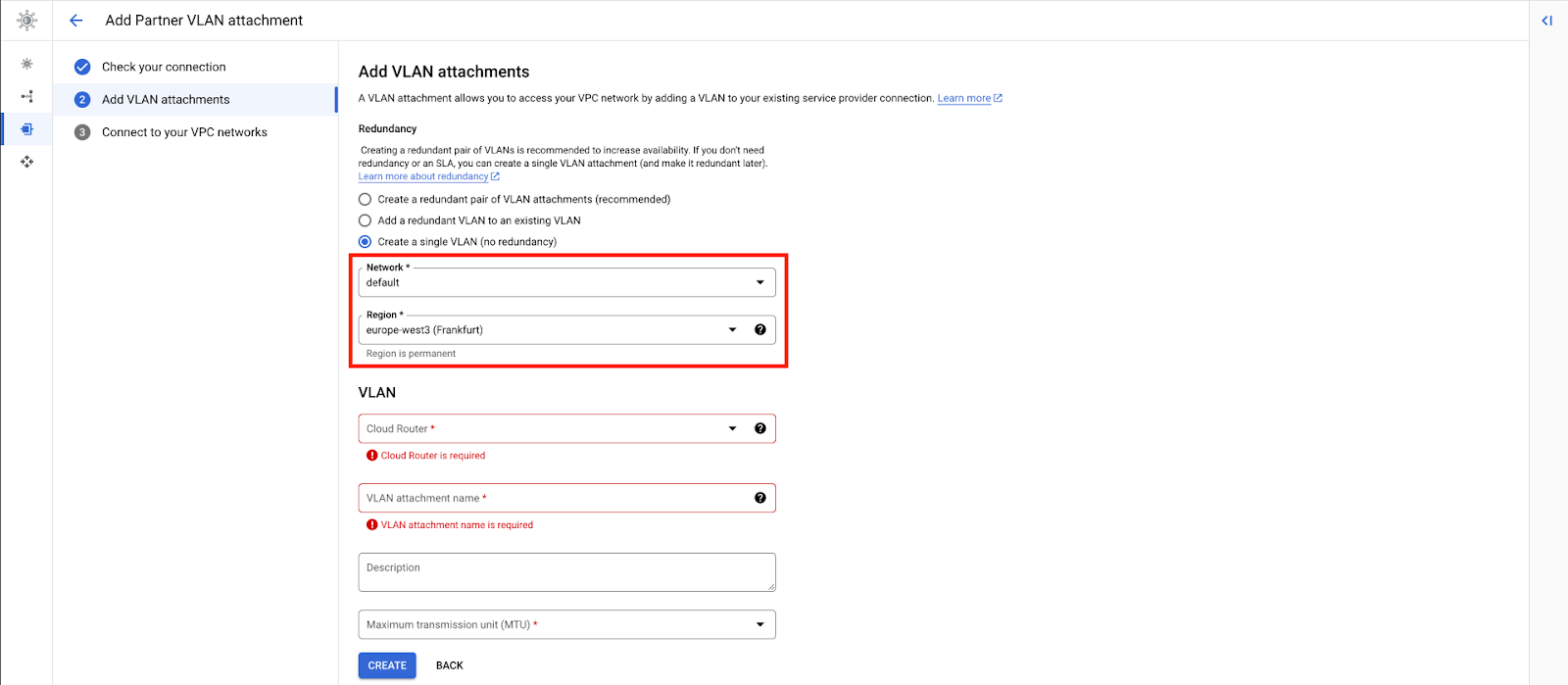The height and width of the screenshot is (685, 1568).
Task: Expand the Cloud Router dropdown
Action: 566,428
